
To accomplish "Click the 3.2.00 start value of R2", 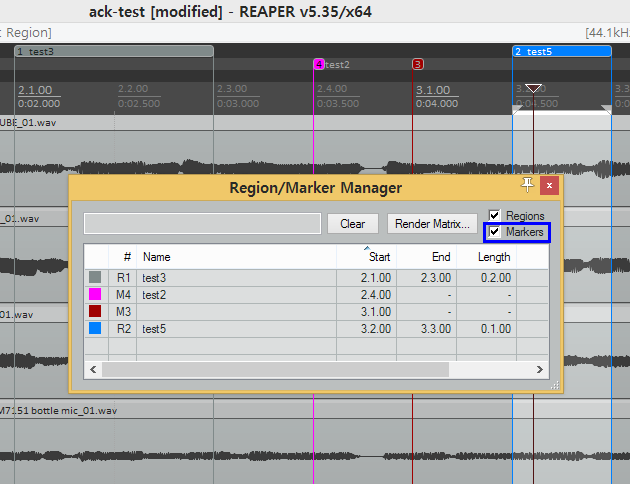I will (x=376, y=329).
